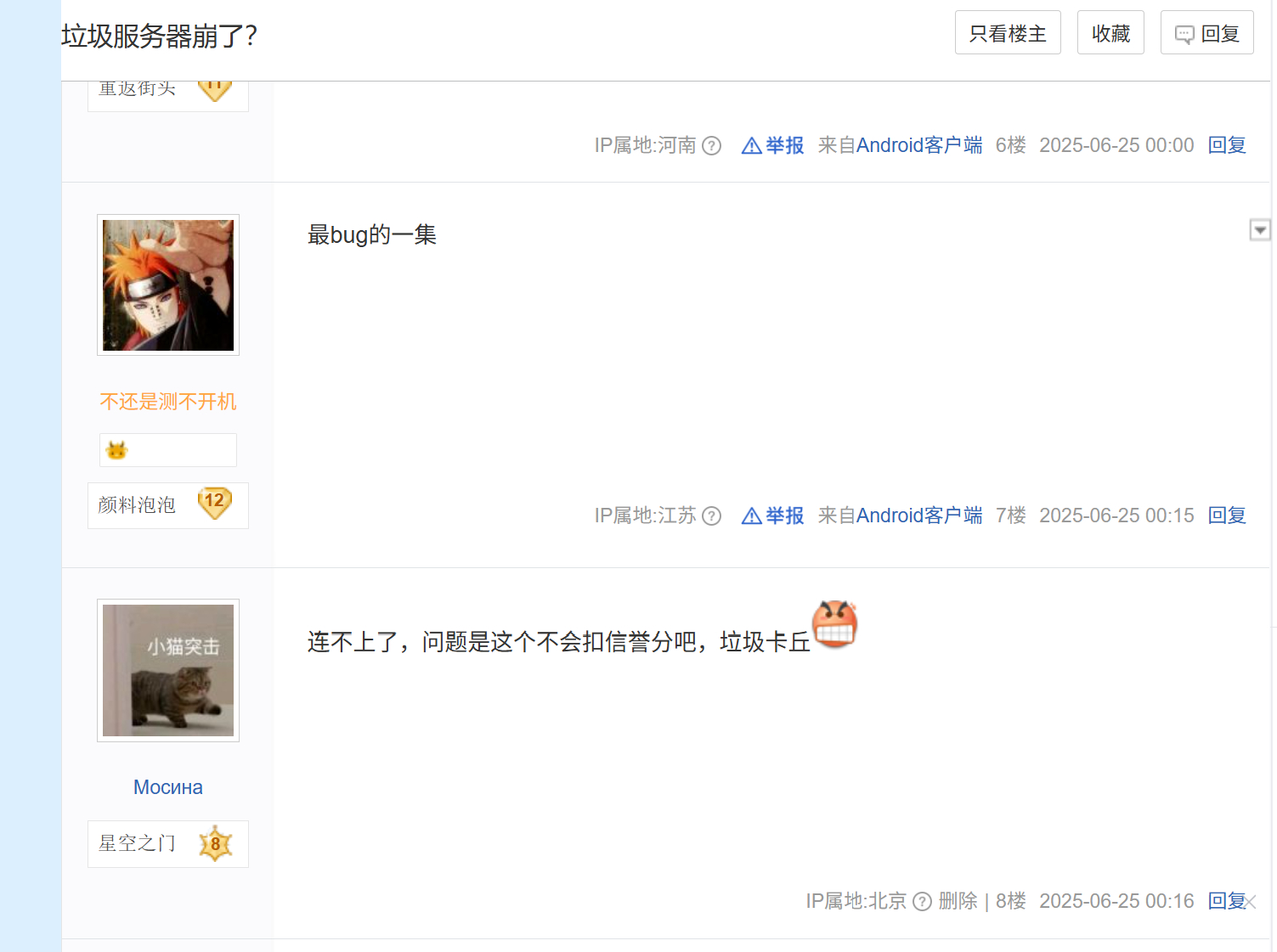Report the 6楼 post via 举报

773,145
